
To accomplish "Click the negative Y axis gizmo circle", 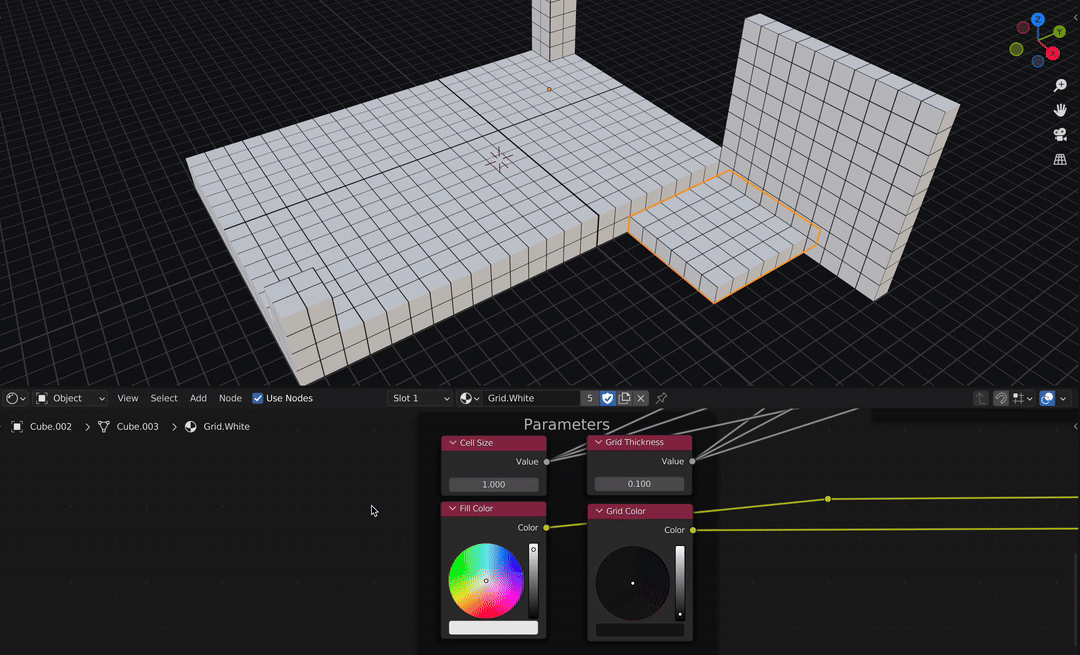I will 1016,49.
